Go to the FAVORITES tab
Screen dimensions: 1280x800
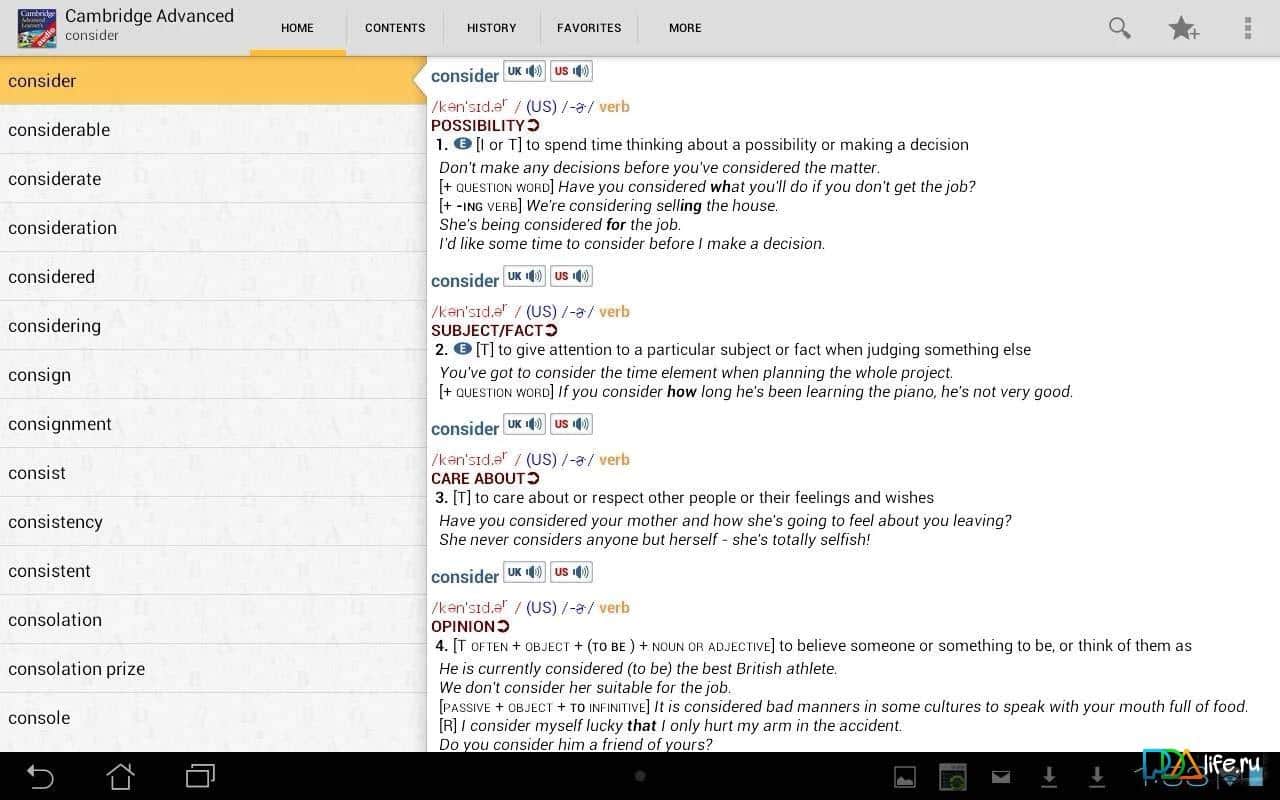589,28
